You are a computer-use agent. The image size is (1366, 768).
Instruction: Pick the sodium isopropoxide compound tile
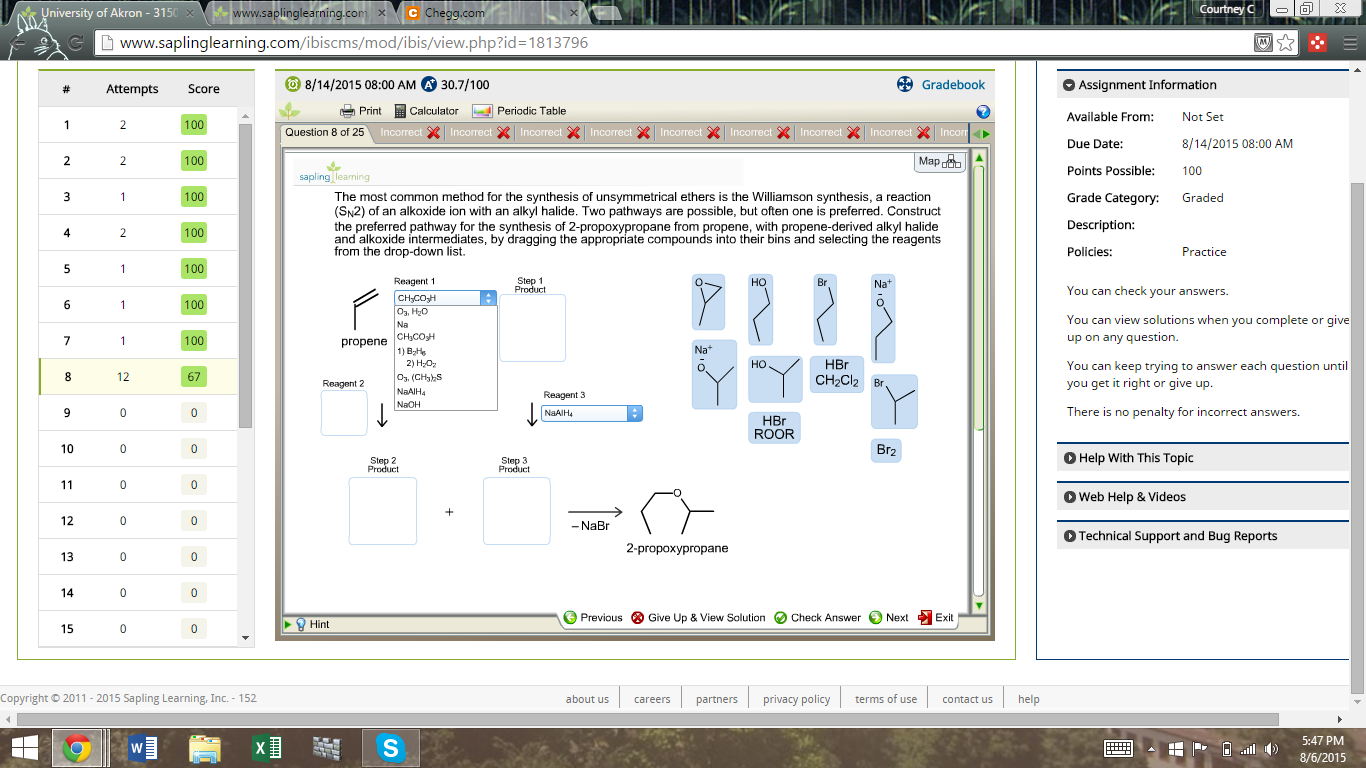click(714, 374)
